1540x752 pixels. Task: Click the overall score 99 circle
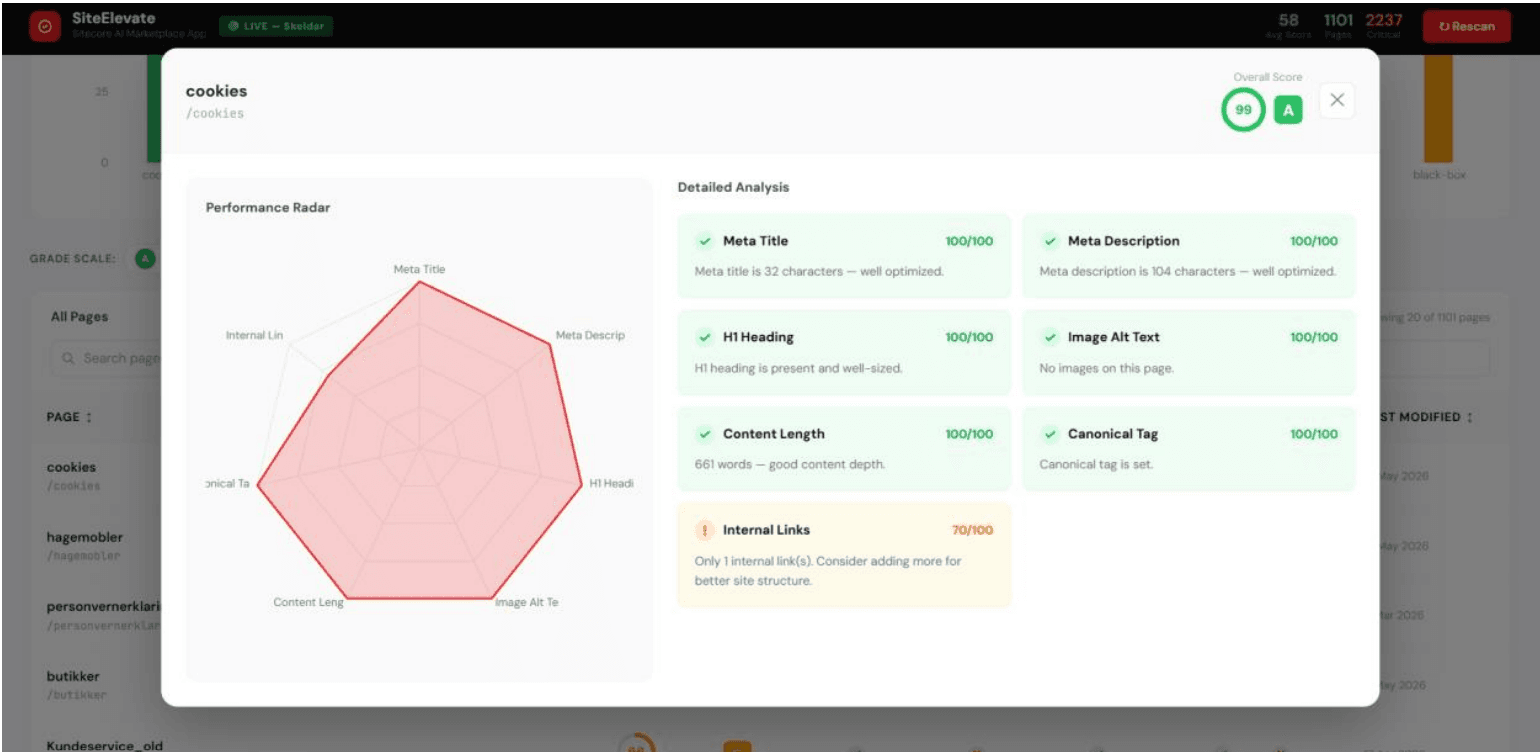click(1243, 110)
